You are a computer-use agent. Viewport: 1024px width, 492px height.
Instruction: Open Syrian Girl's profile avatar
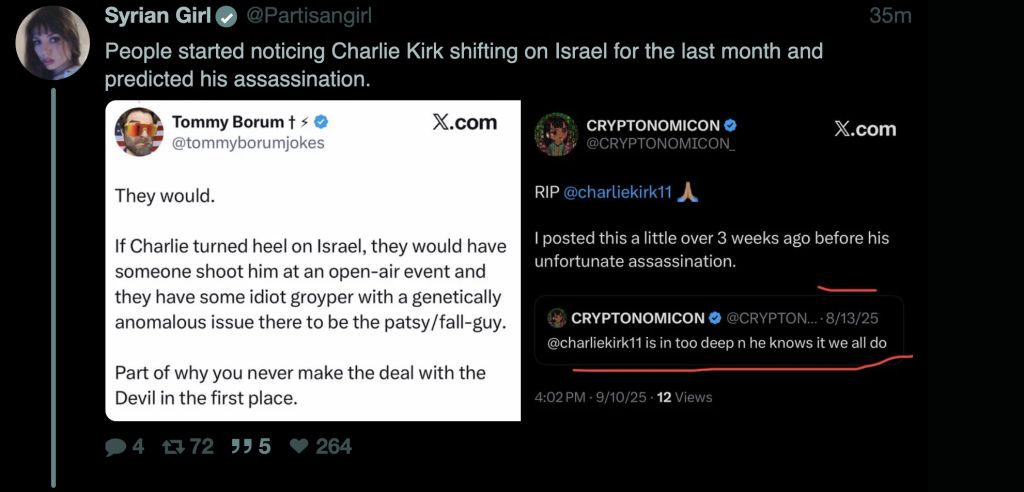(53, 43)
